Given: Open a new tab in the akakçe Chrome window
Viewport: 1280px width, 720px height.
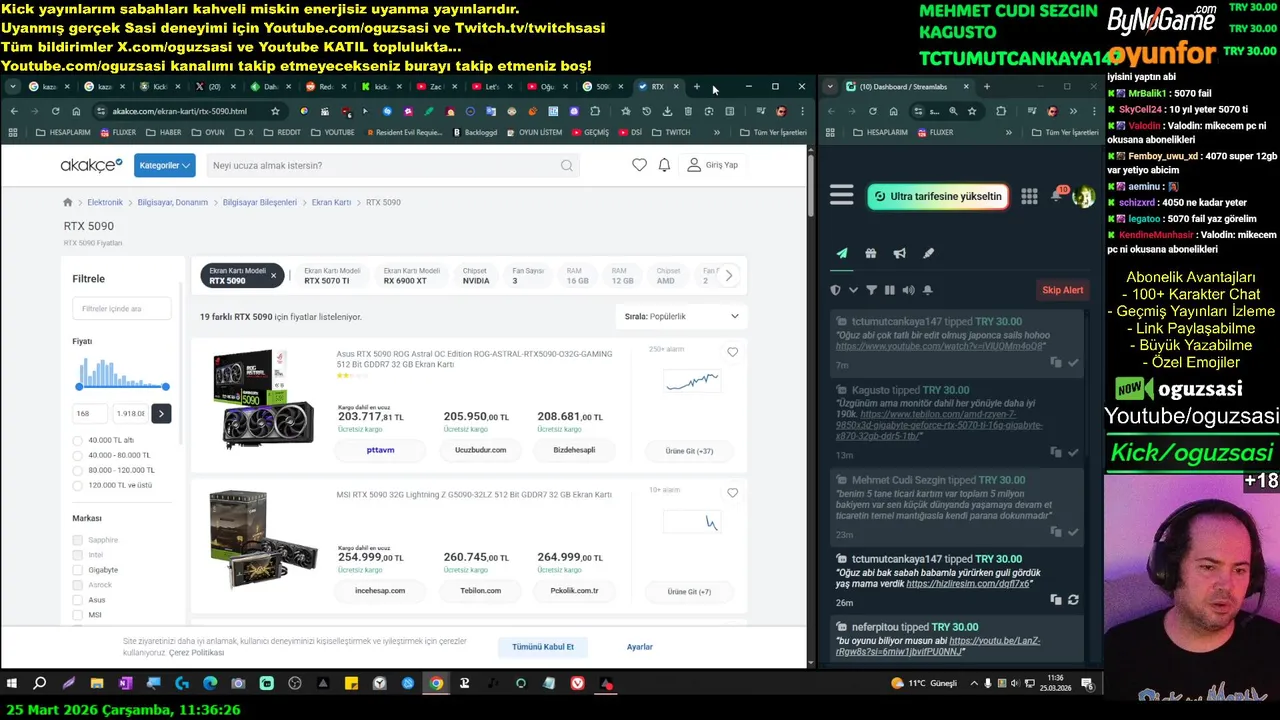Looking at the screenshot, I should [697, 87].
